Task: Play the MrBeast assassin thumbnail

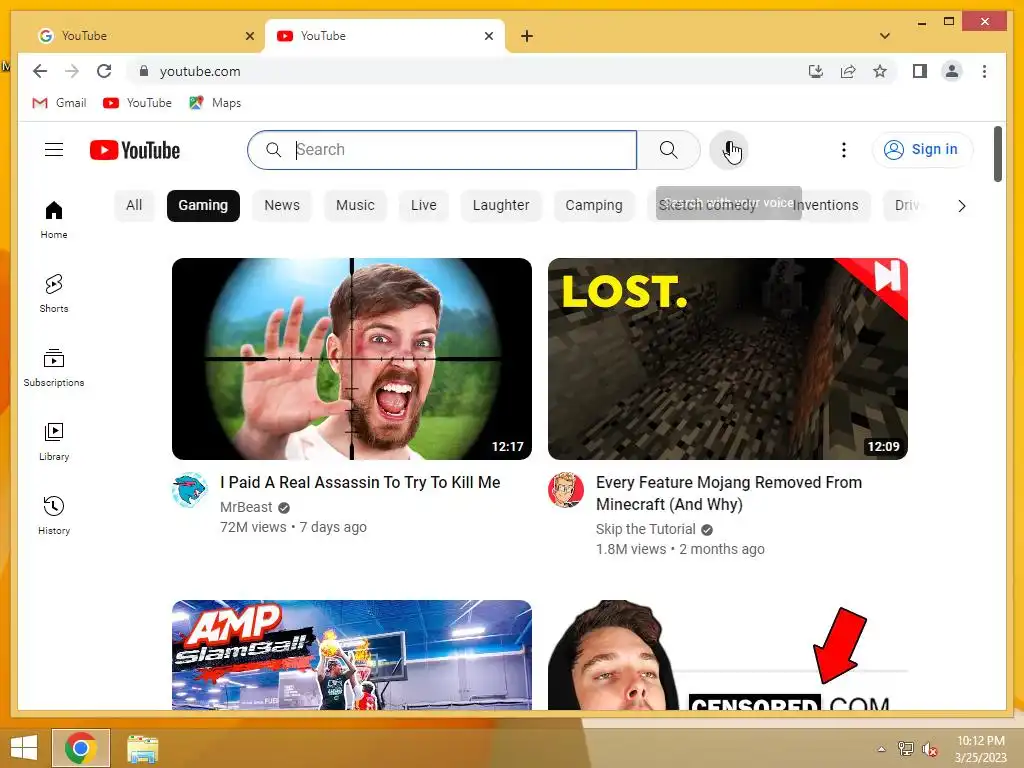Action: (x=352, y=359)
